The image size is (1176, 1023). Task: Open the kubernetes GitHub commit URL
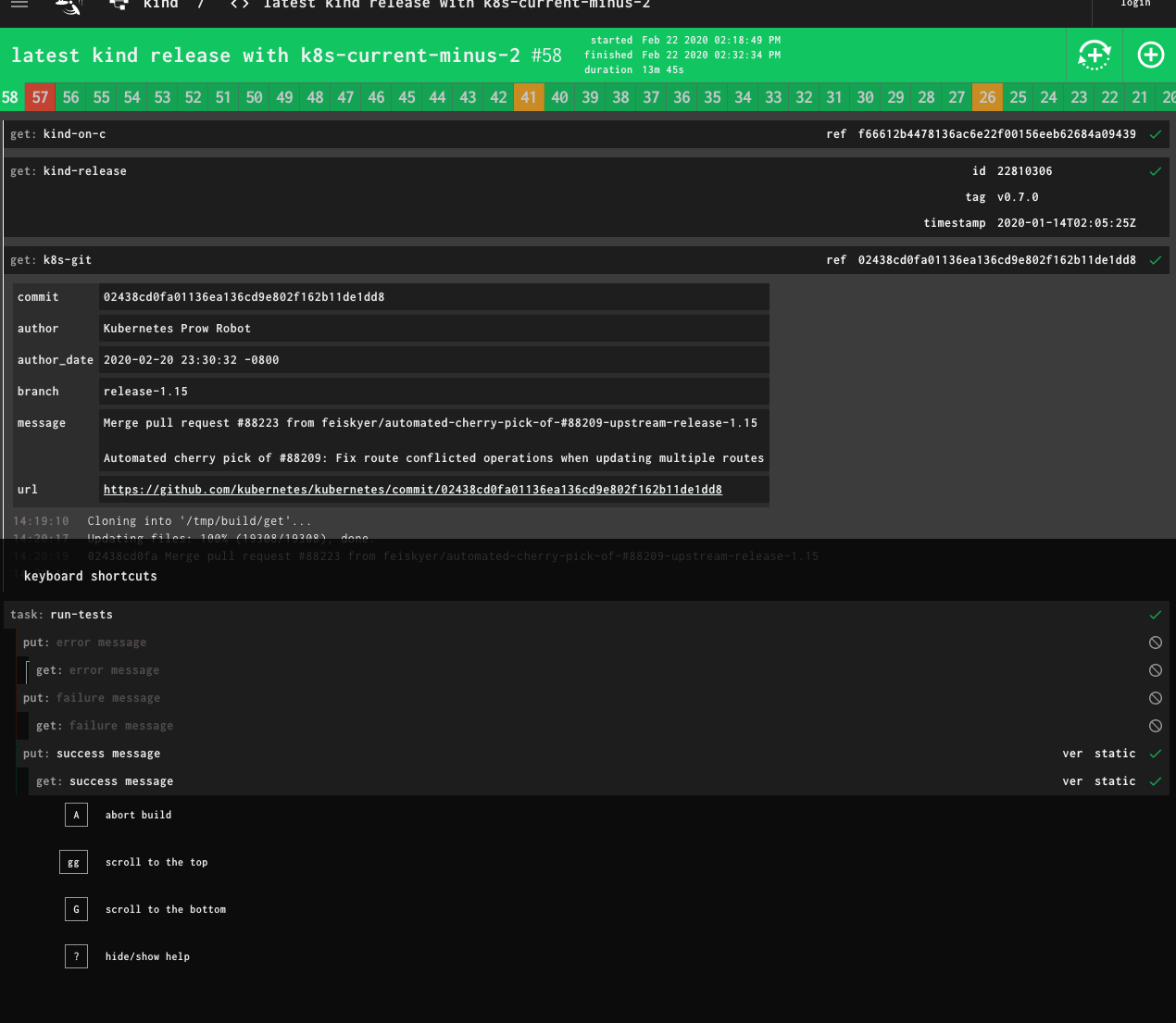coord(412,490)
